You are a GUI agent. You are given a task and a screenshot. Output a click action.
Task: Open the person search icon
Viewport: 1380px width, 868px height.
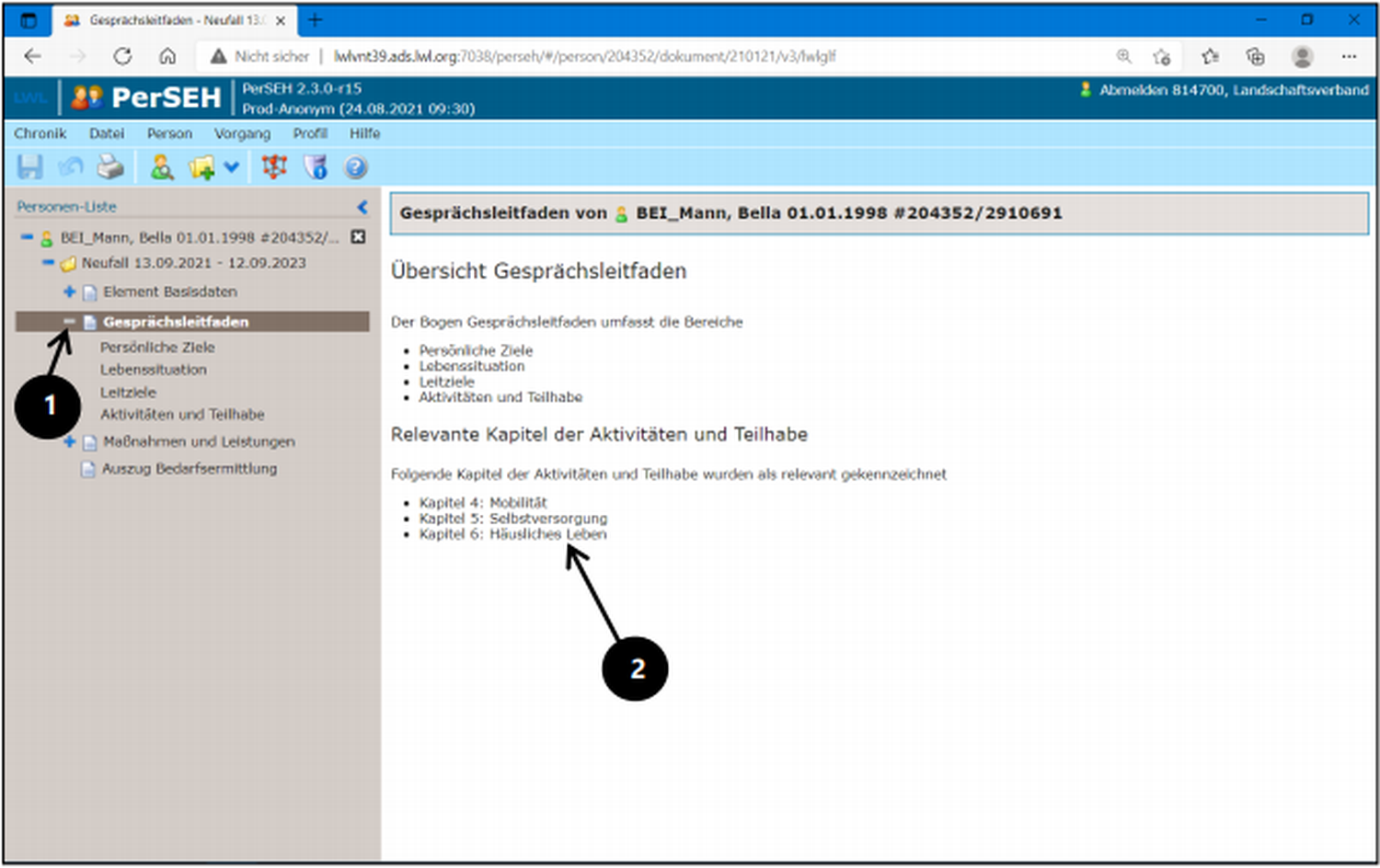pos(162,167)
